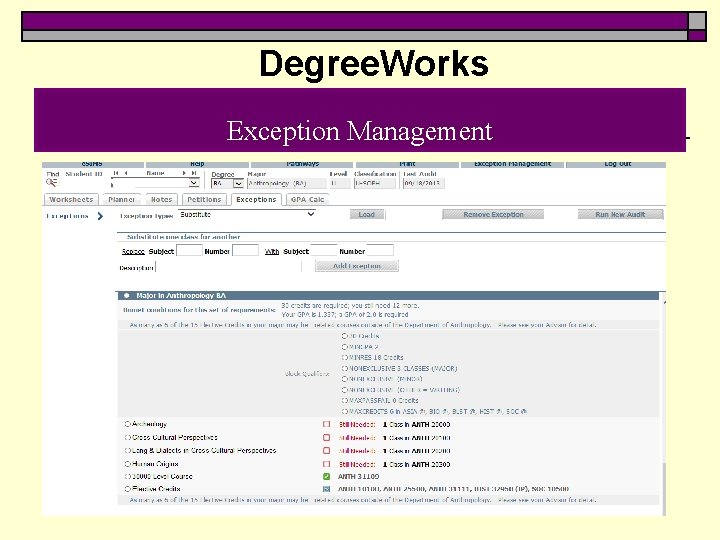Click the Print menu bar item
Viewport: 720px width, 540px height.
(407, 164)
